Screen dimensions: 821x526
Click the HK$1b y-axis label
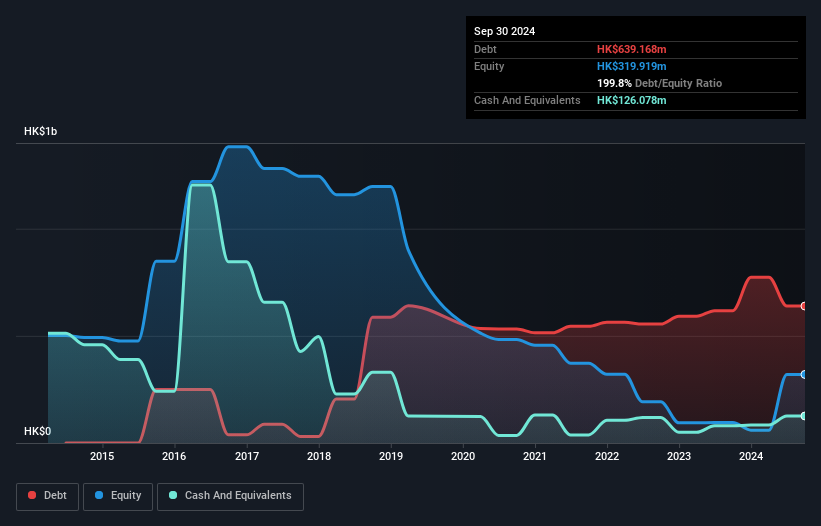pyautogui.click(x=40, y=131)
